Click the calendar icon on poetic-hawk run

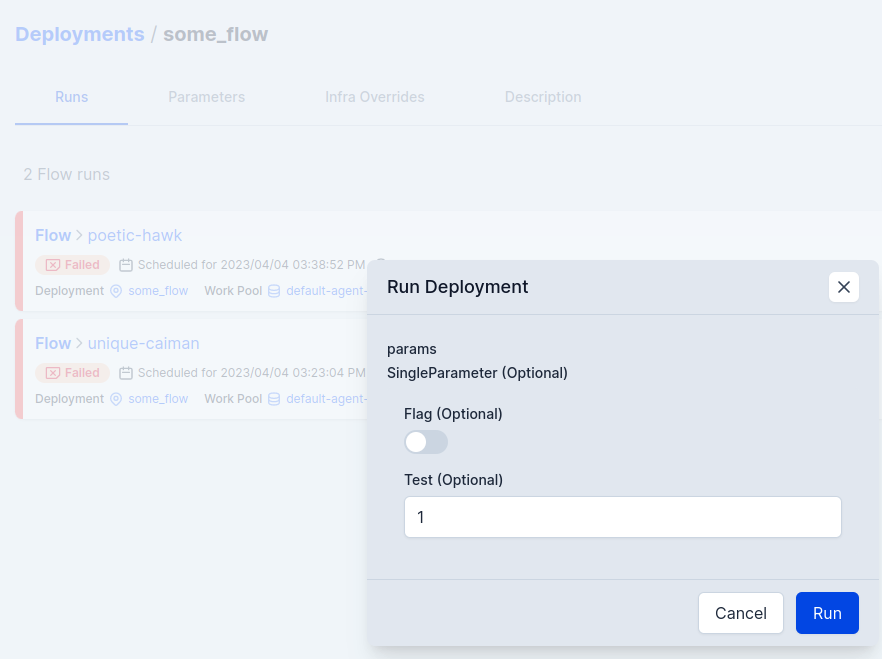tap(126, 265)
